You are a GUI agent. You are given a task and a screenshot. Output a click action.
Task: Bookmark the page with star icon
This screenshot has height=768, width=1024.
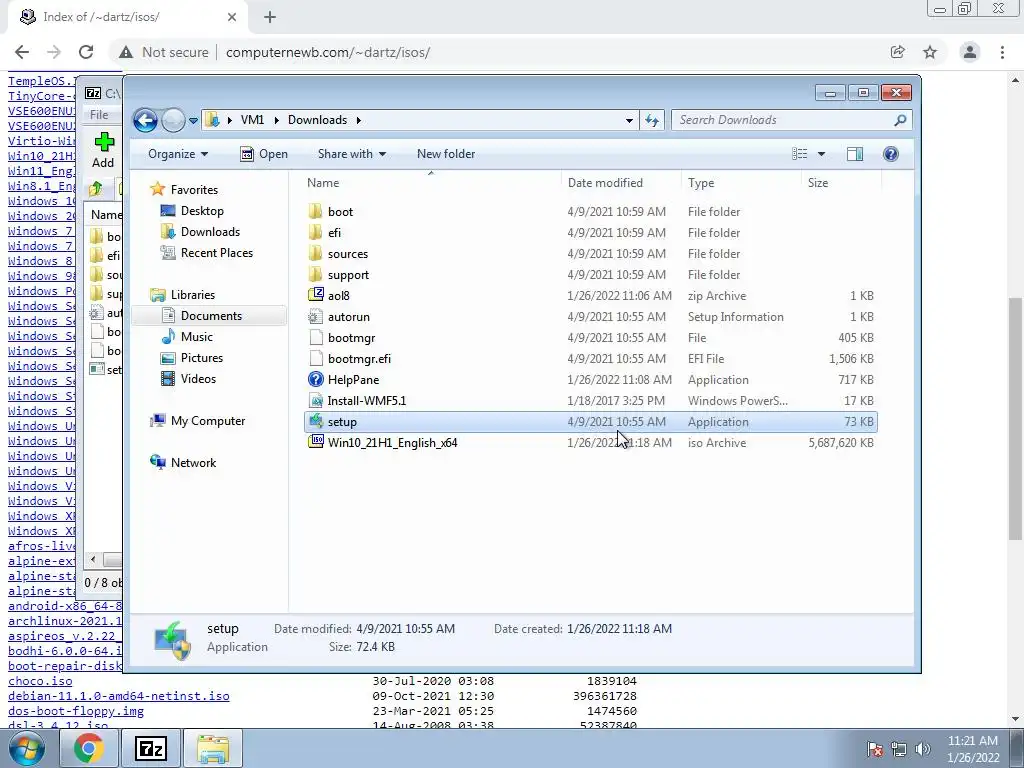coord(930,52)
